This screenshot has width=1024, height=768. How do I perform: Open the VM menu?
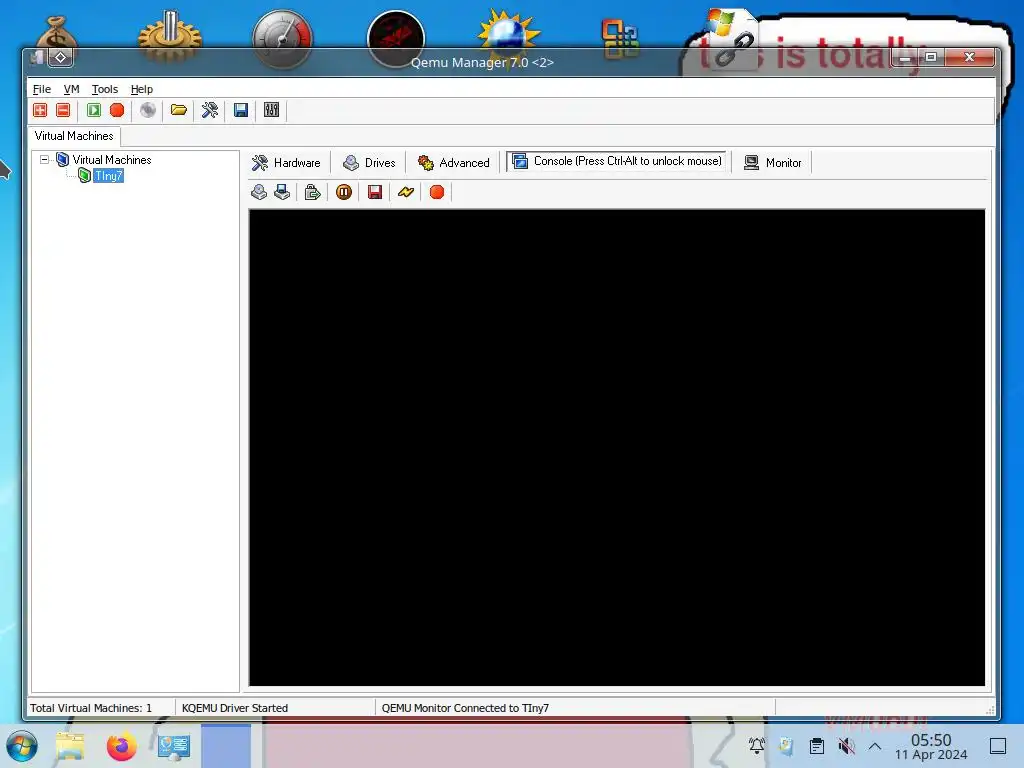click(x=71, y=89)
